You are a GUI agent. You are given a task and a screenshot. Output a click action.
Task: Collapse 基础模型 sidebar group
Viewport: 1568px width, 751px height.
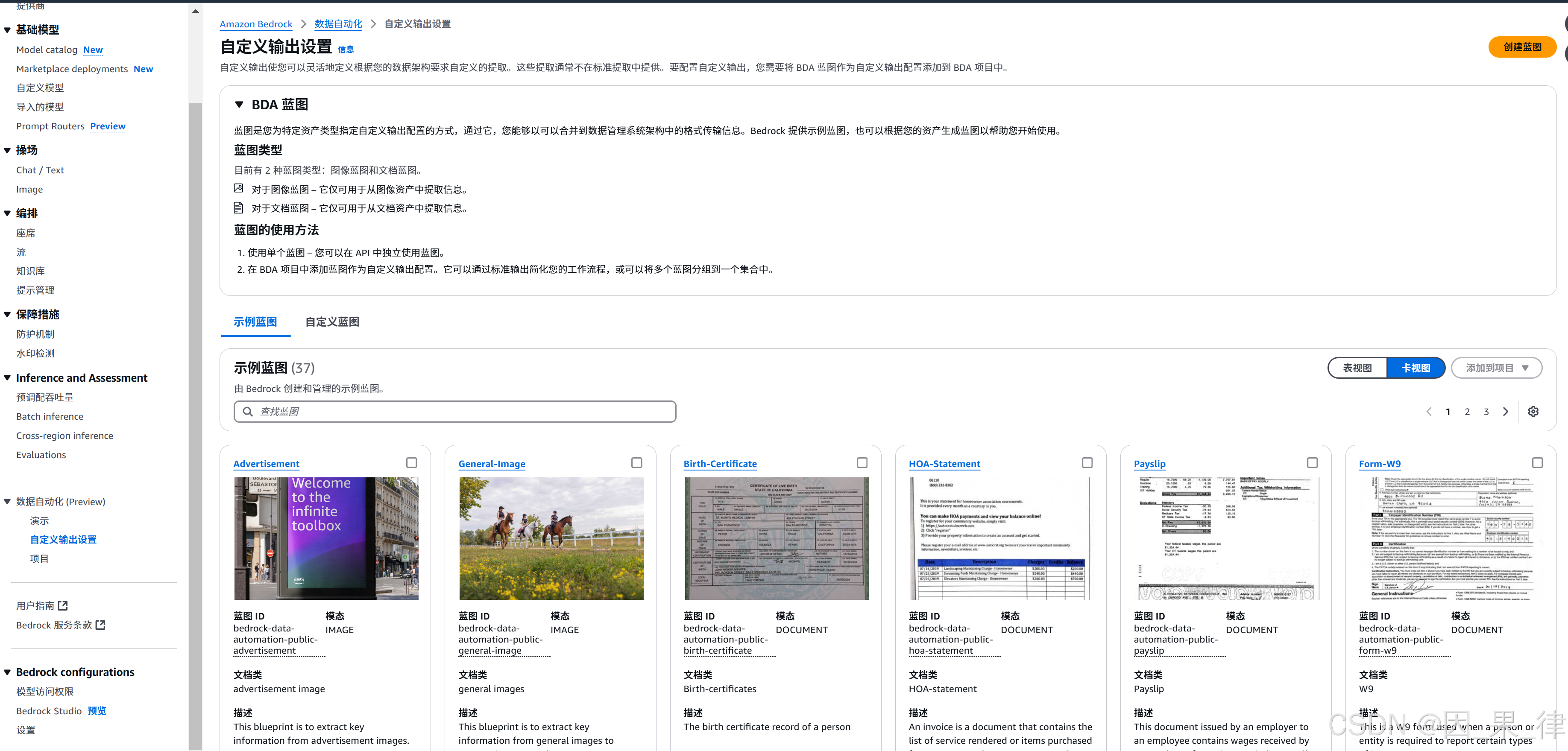(x=7, y=30)
